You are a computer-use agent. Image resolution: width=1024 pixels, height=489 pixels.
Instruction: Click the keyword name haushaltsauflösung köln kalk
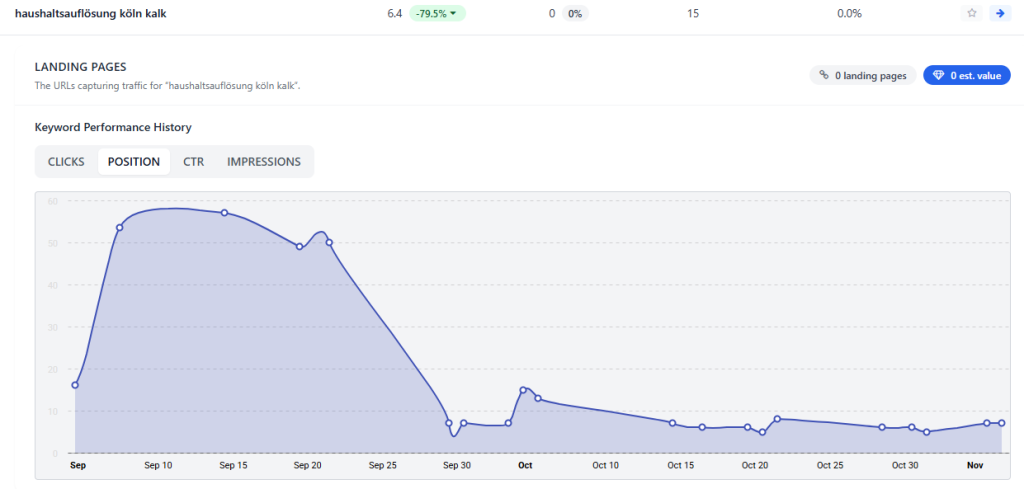click(x=83, y=14)
